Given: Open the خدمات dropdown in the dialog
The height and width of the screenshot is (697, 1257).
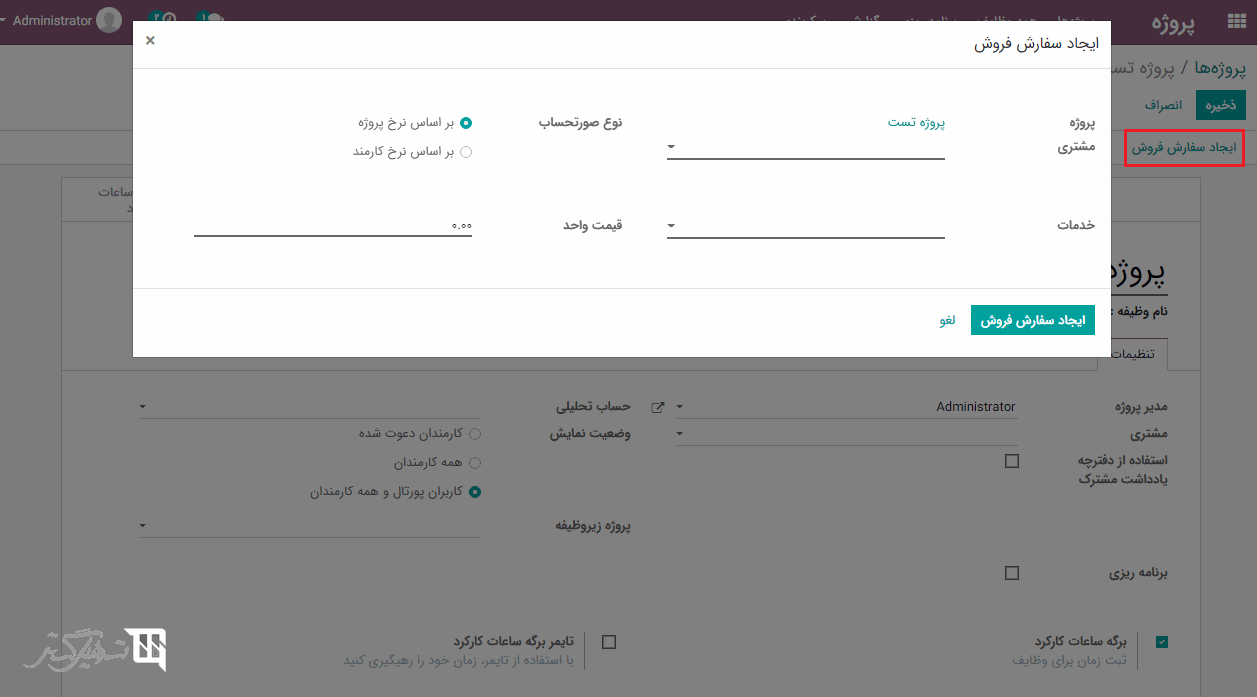Looking at the screenshot, I should pos(805,226).
